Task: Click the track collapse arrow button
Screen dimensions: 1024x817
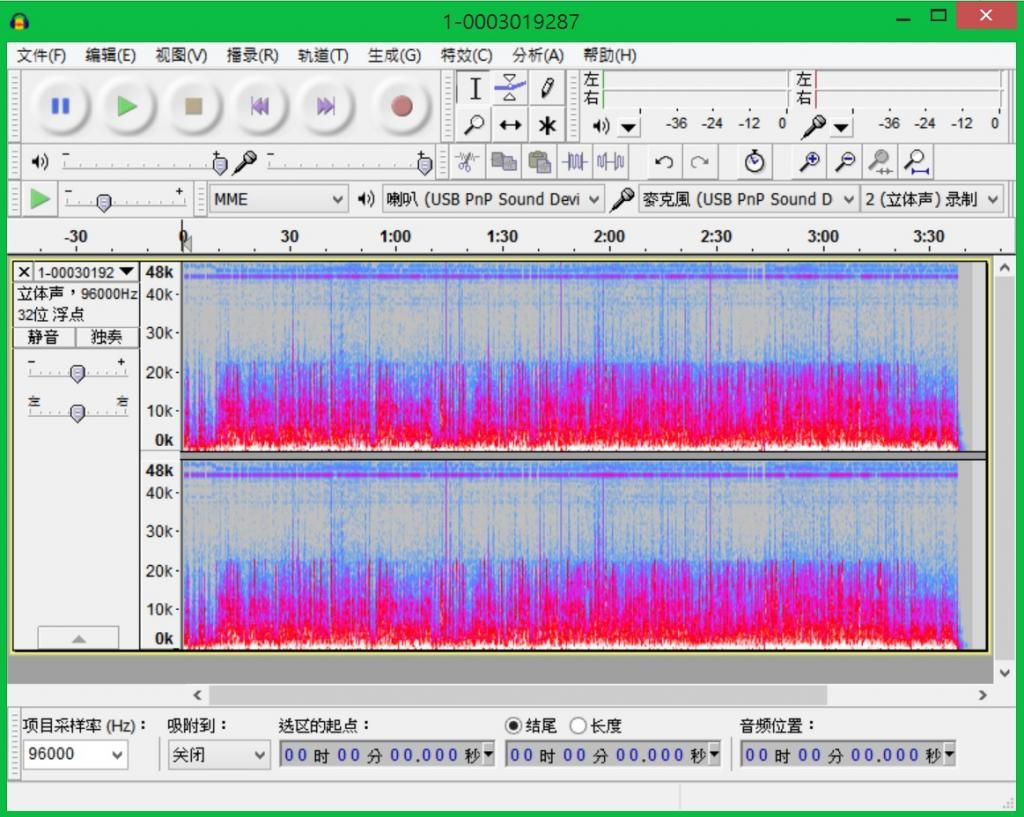Action: click(x=78, y=638)
